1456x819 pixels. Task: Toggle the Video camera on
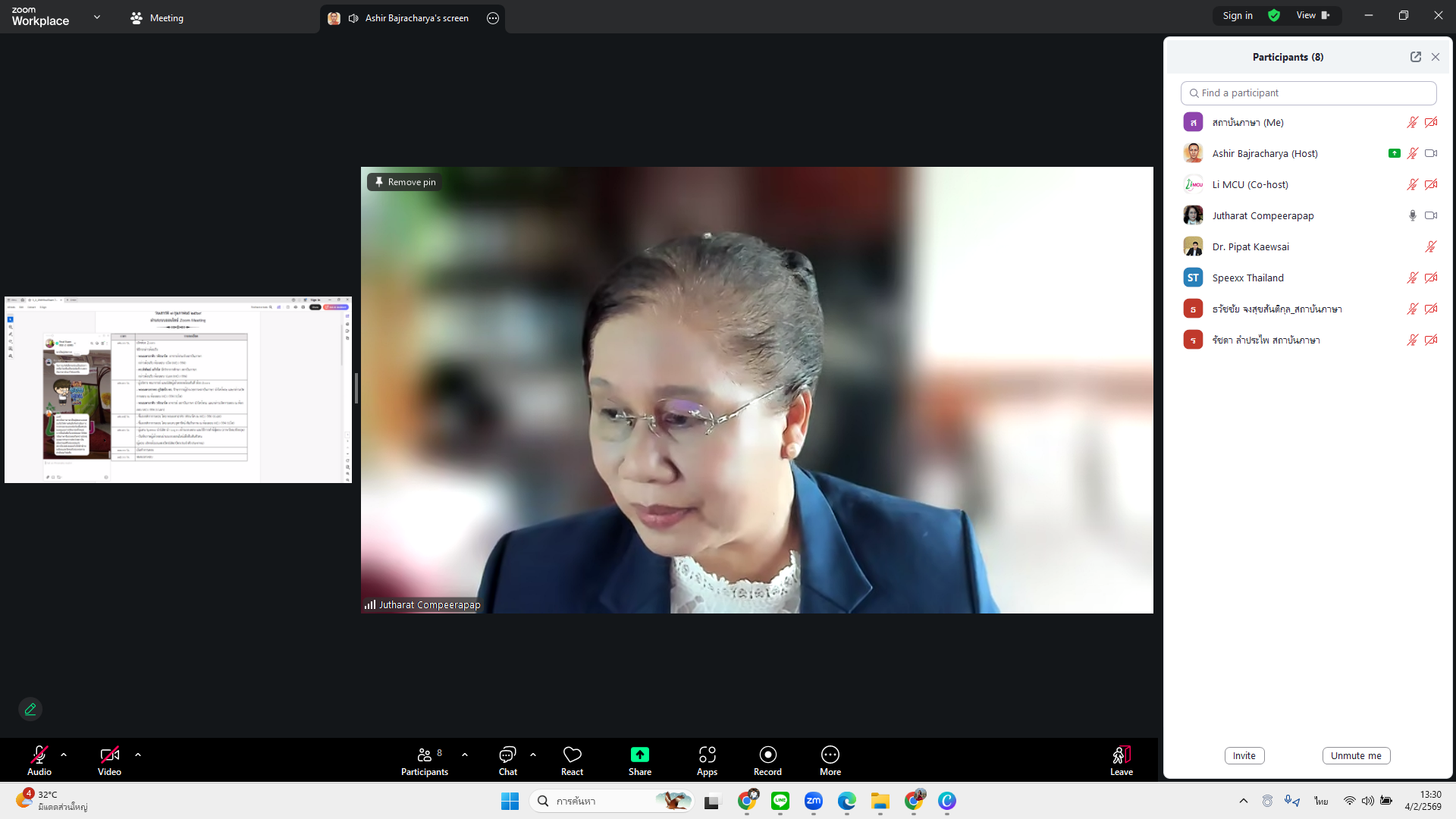click(109, 755)
